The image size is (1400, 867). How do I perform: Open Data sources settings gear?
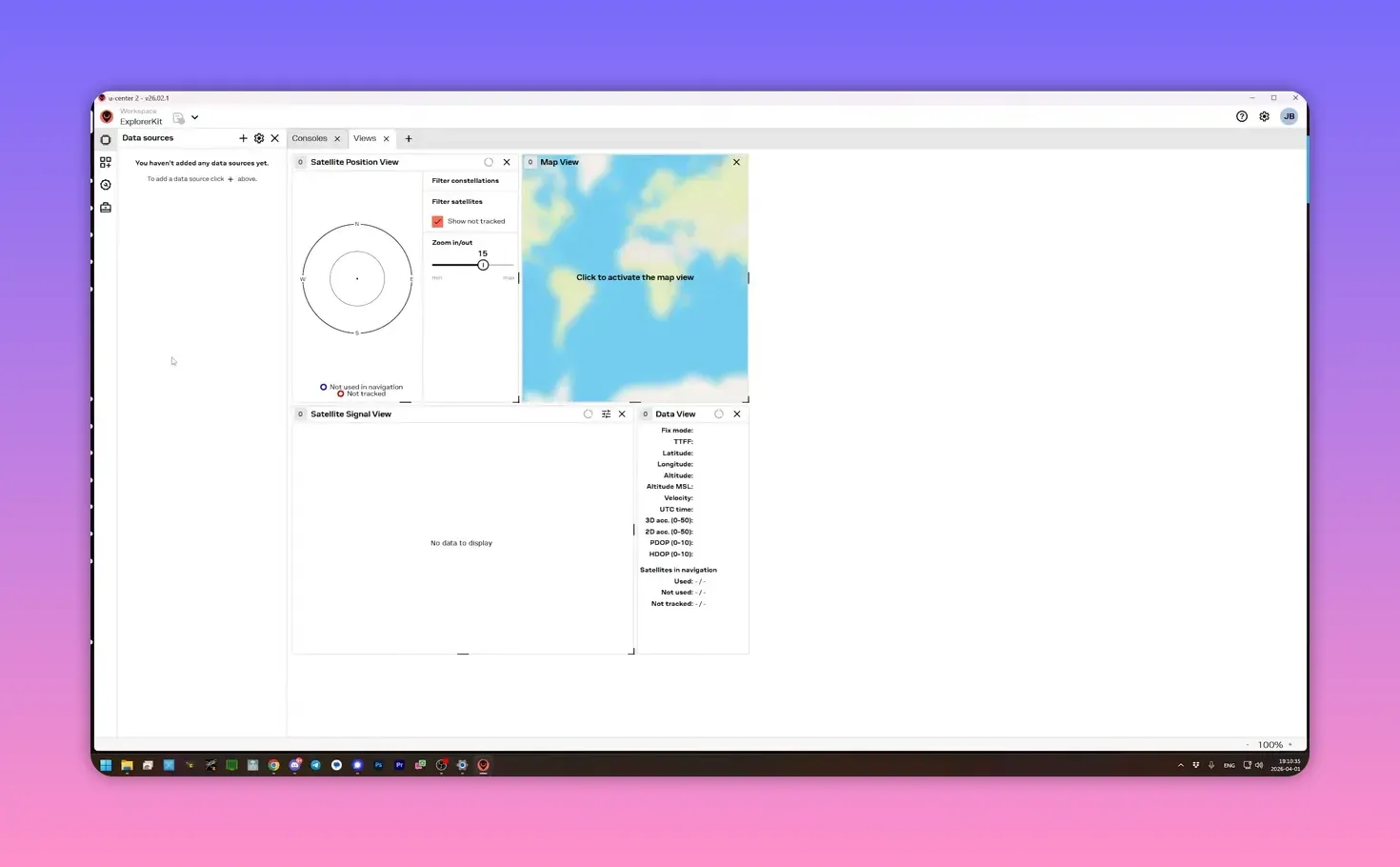[259, 138]
